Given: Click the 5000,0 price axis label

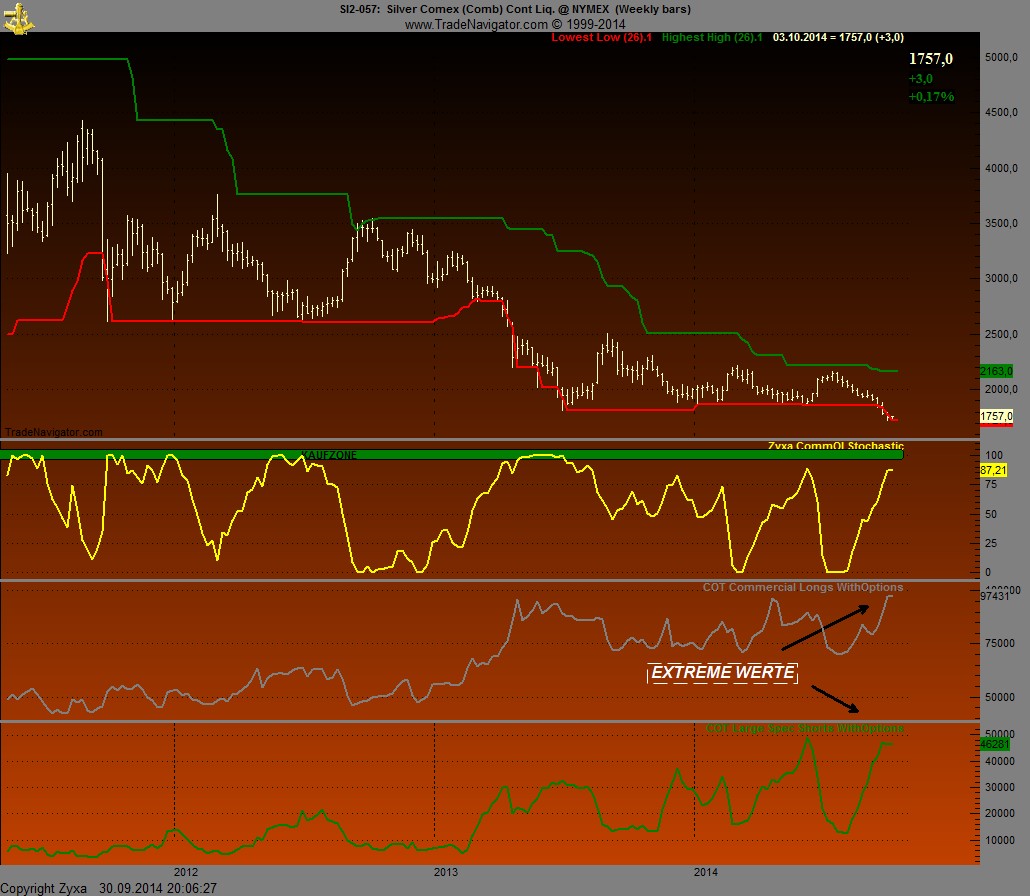Looking at the screenshot, I should point(1001,58).
